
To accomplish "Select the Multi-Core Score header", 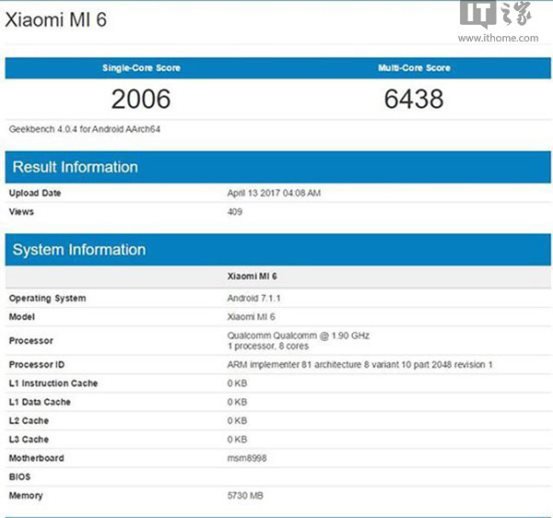I will point(414,68).
